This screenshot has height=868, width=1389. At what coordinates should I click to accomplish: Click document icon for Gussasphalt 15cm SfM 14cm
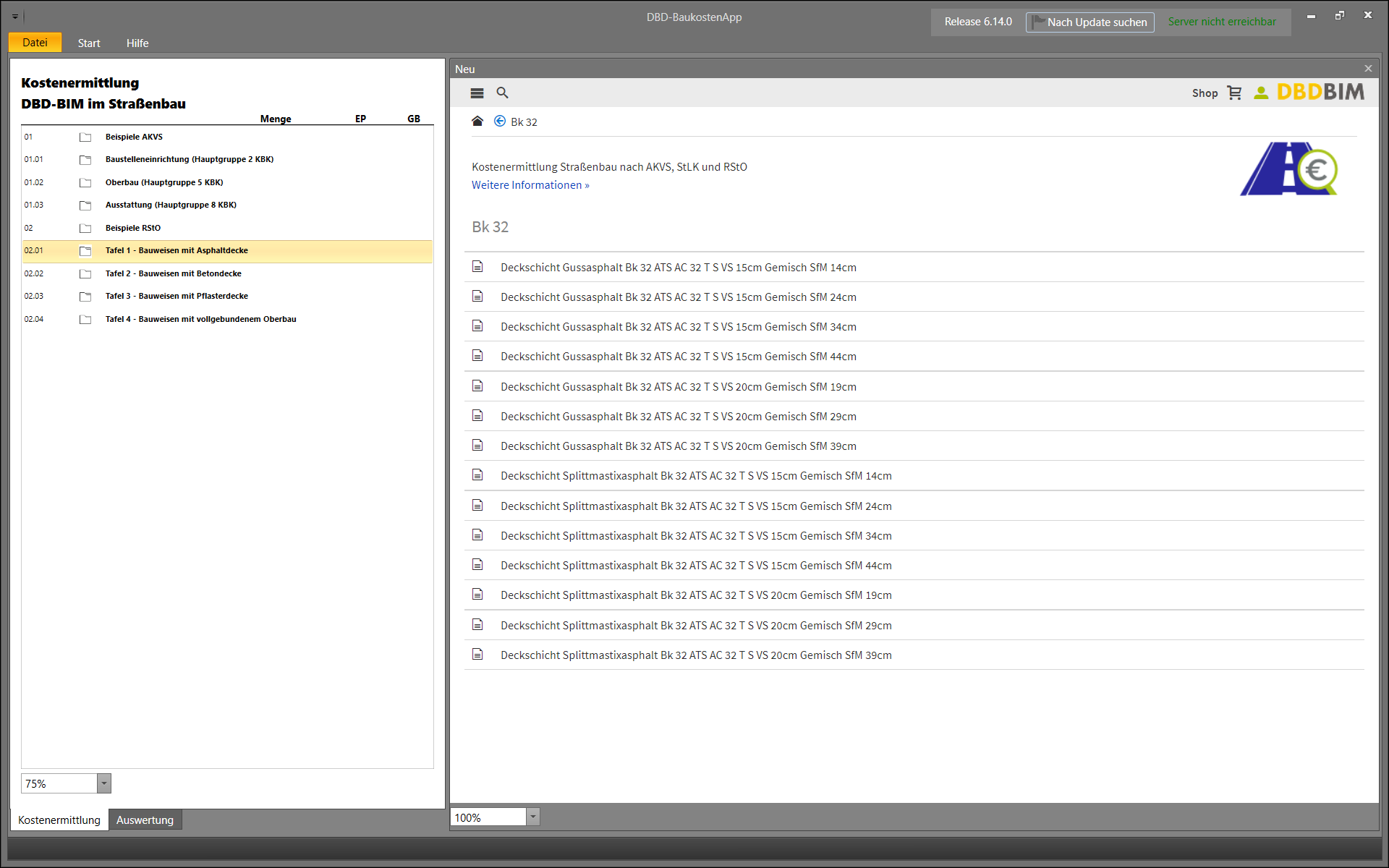[x=477, y=266]
